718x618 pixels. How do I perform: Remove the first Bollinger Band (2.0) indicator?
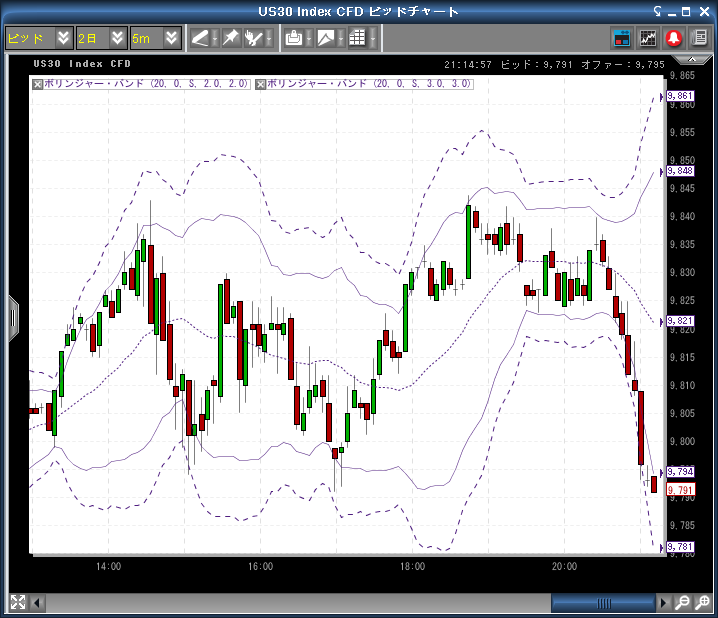point(38,84)
